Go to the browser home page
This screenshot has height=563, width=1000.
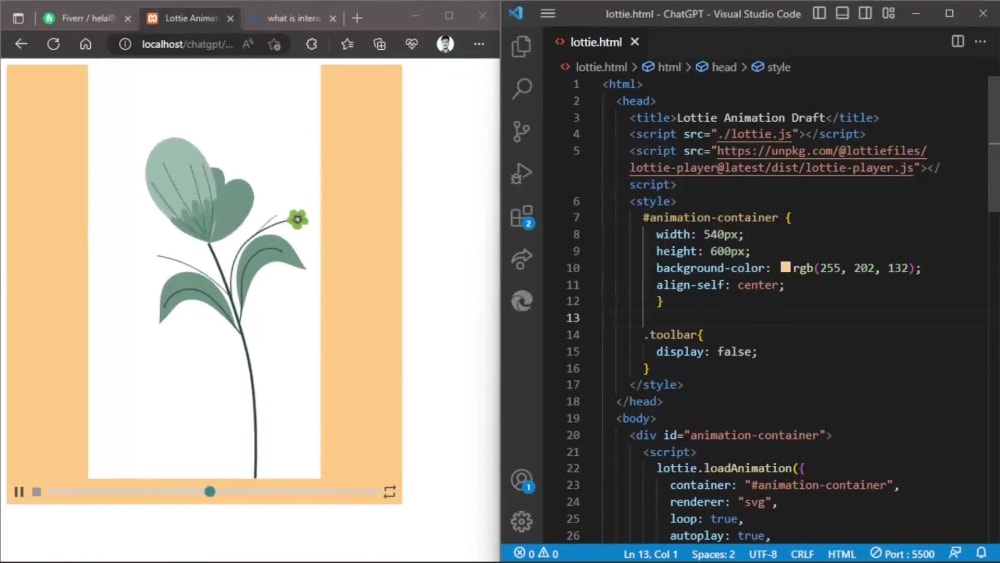[x=85, y=44]
